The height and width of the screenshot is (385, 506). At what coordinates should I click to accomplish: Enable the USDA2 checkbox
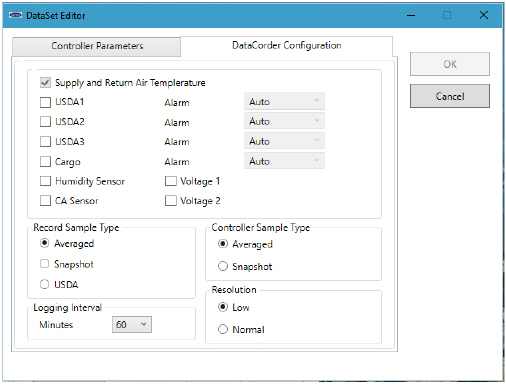pos(45,122)
